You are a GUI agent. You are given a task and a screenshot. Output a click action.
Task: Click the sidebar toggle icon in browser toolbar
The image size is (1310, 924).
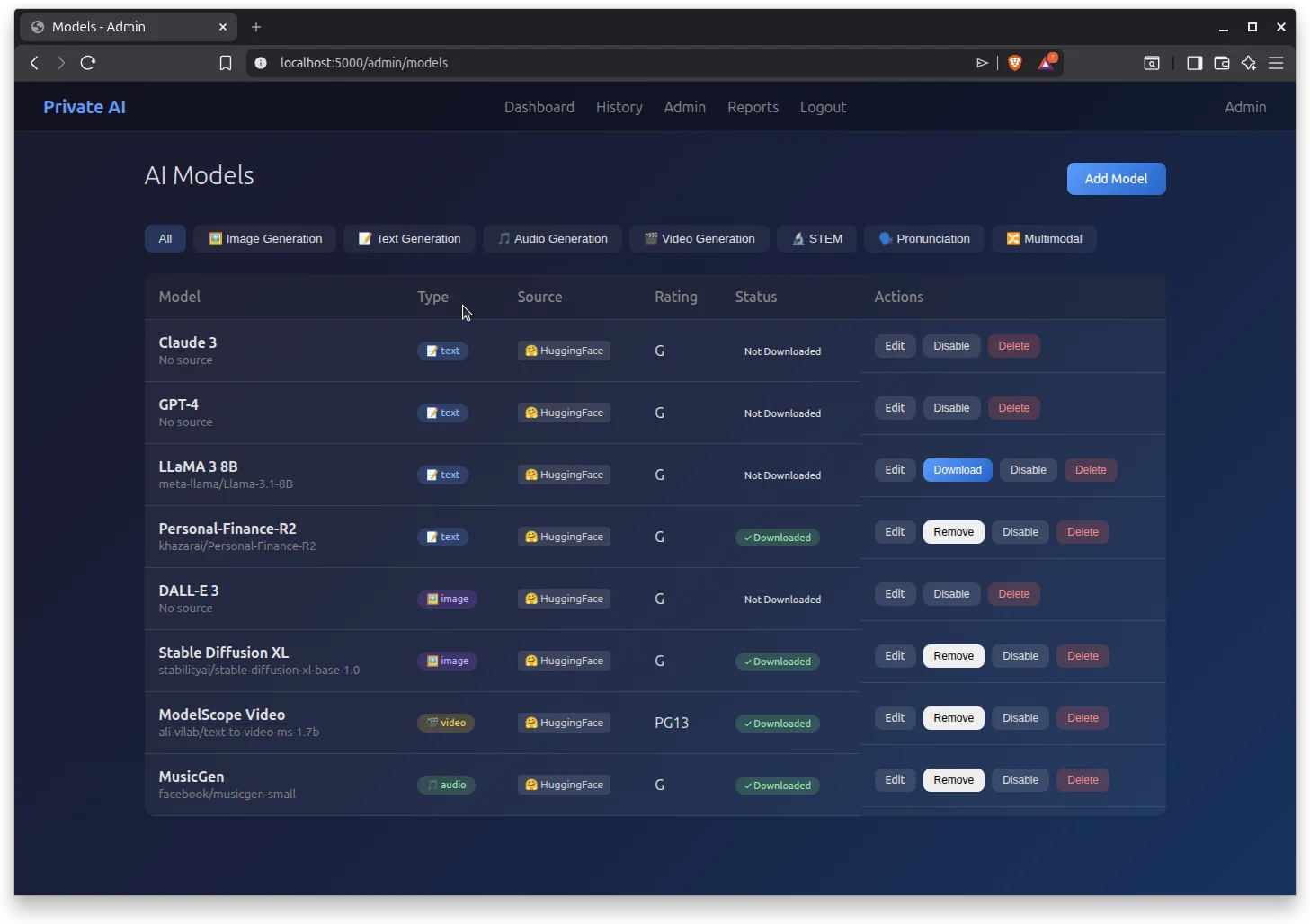[x=1193, y=63]
